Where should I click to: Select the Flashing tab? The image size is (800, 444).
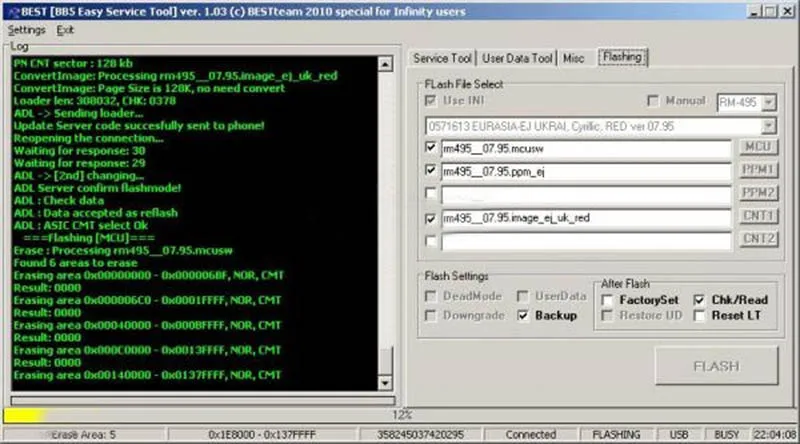pos(622,57)
